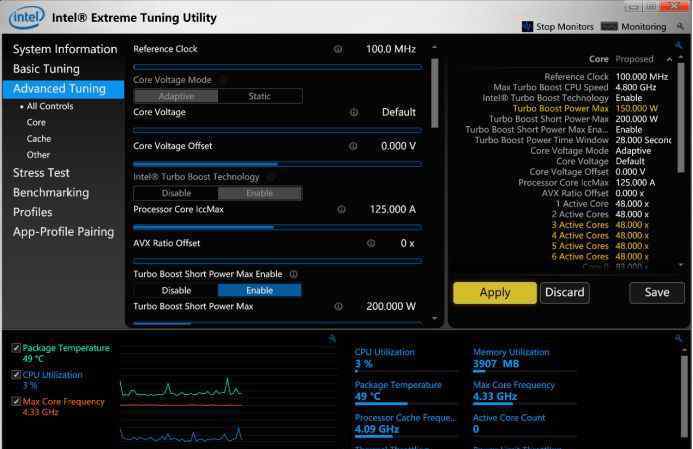Click Reference Clock value 100.0 MHz
The height and width of the screenshot is (449, 693).
[x=391, y=49]
